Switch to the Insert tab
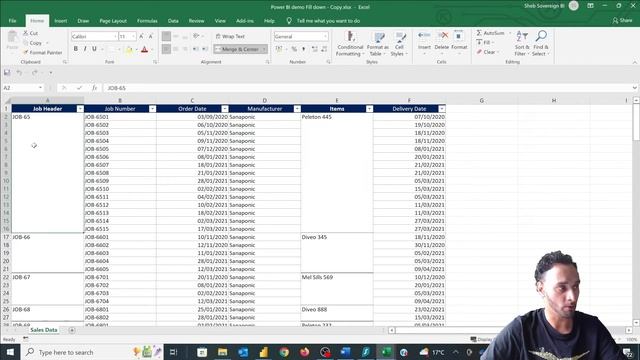The width and height of the screenshot is (640, 360). point(60,21)
